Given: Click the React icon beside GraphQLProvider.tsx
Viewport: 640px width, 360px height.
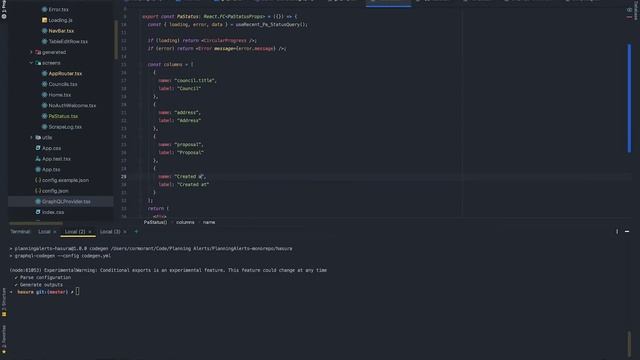Looking at the screenshot, I should point(38,201).
